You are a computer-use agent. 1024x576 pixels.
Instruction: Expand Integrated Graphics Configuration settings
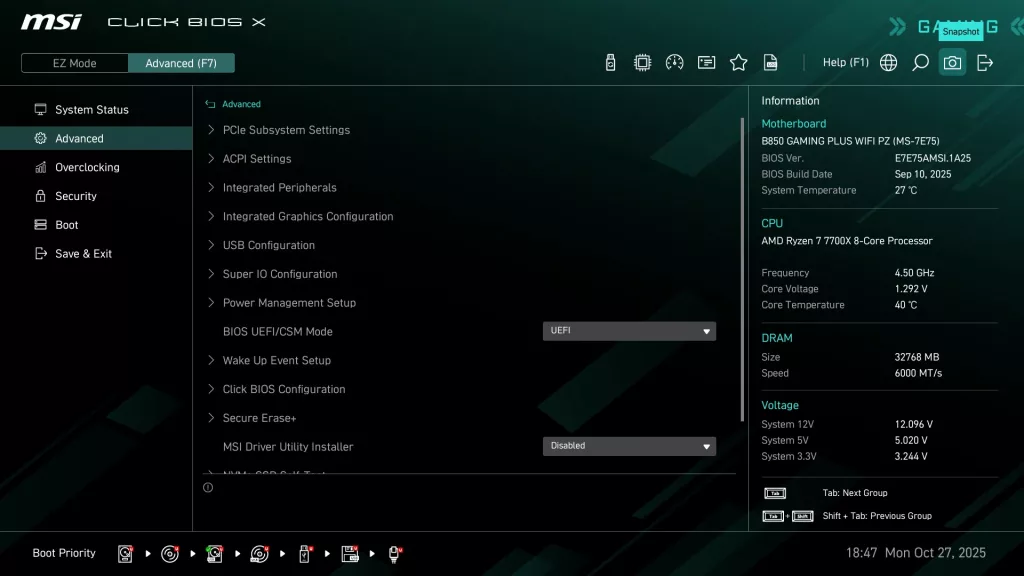pyautogui.click(x=307, y=216)
